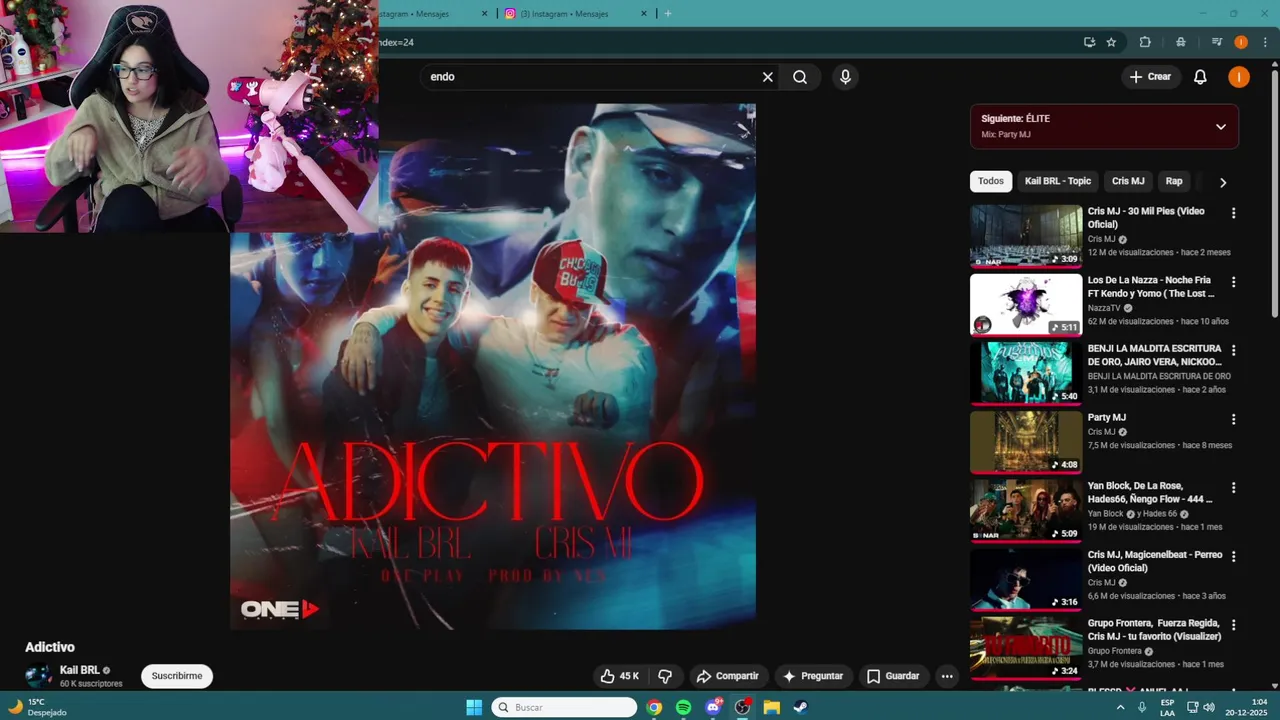Open OBS Studio from the taskbar
Viewport: 1280px width, 720px height.
[742, 707]
